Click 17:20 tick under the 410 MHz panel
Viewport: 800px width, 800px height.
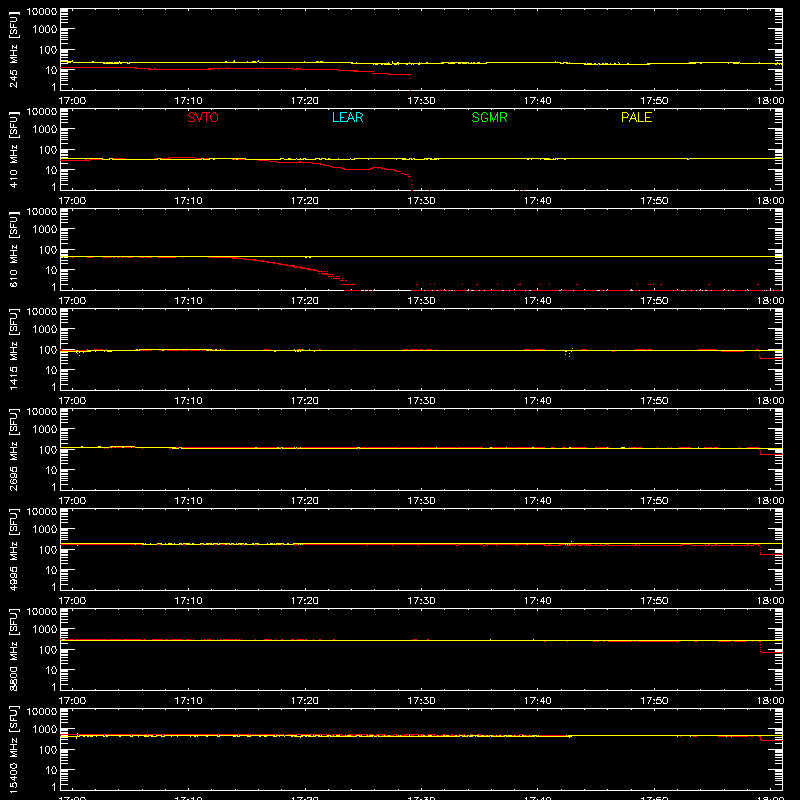(x=305, y=201)
